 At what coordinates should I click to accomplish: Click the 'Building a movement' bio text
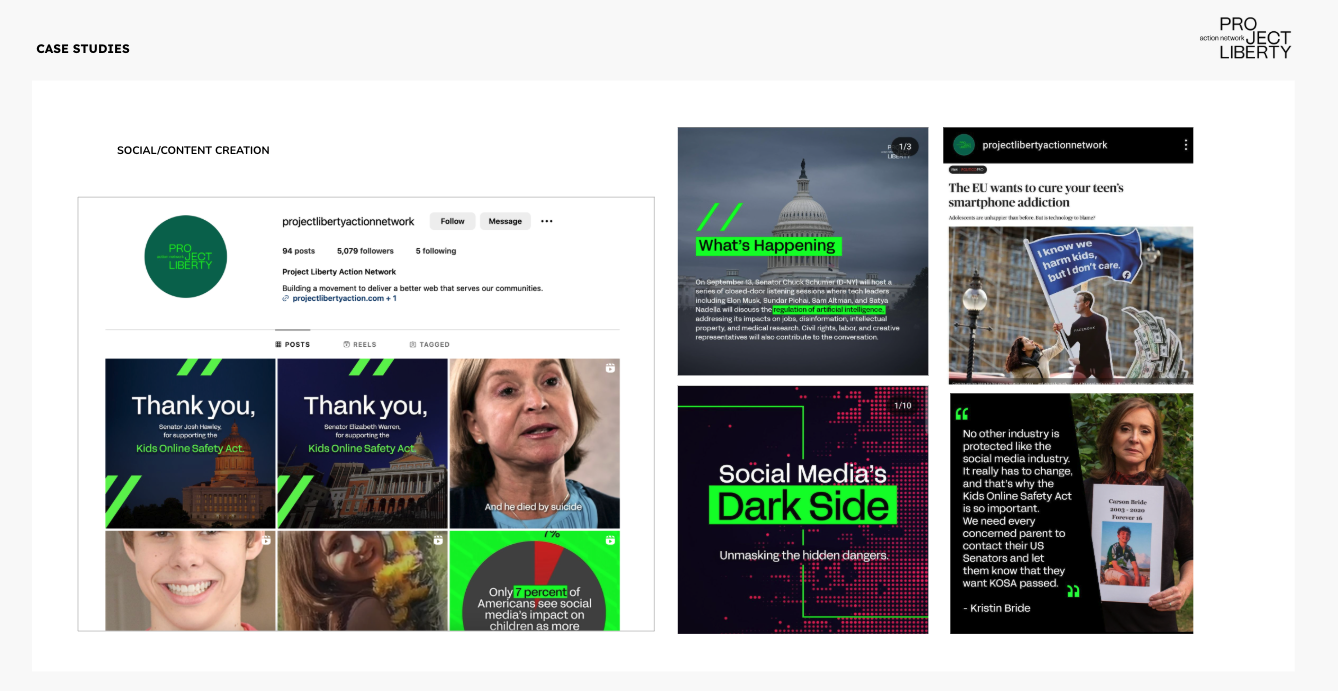(x=412, y=288)
